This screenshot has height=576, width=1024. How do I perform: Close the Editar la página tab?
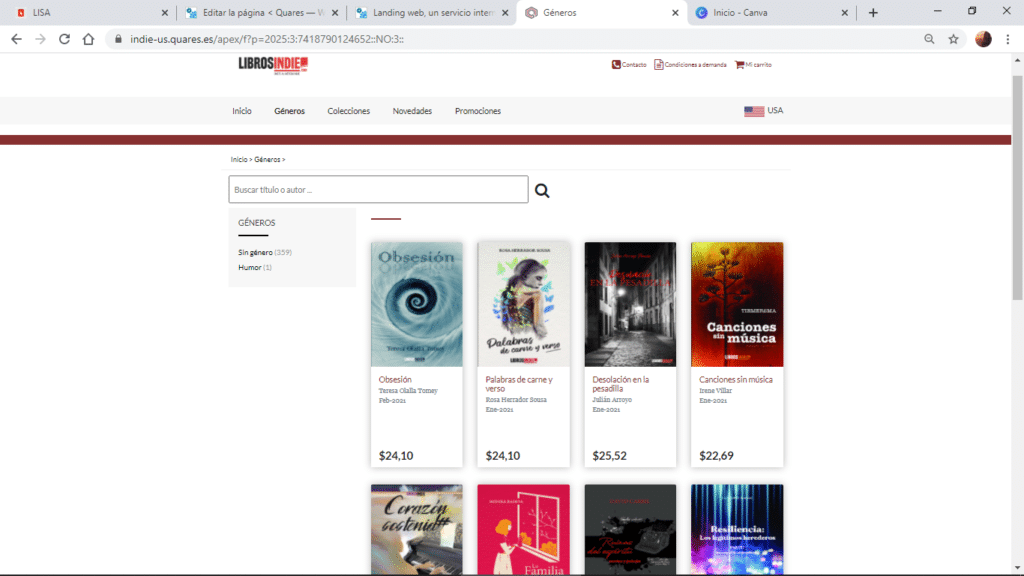click(x=335, y=12)
